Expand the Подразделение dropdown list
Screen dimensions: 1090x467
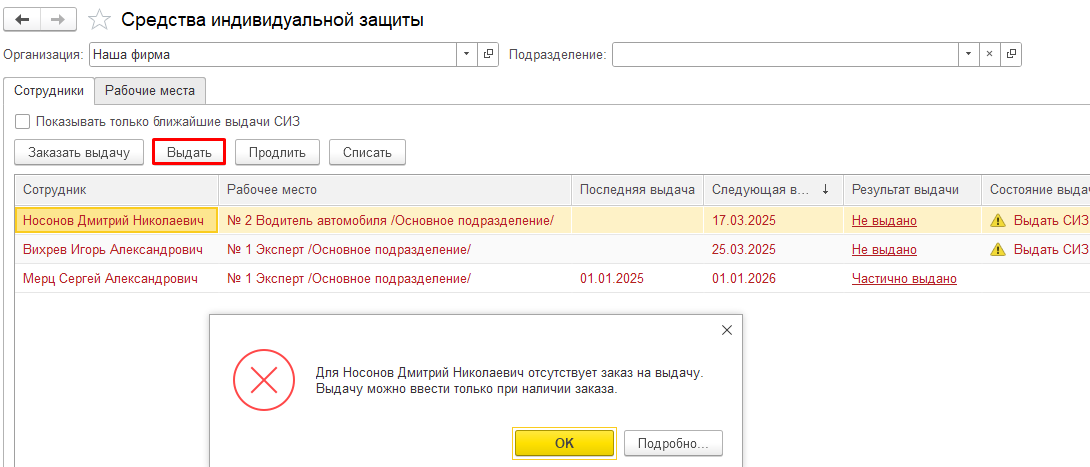pyautogui.click(x=967, y=54)
